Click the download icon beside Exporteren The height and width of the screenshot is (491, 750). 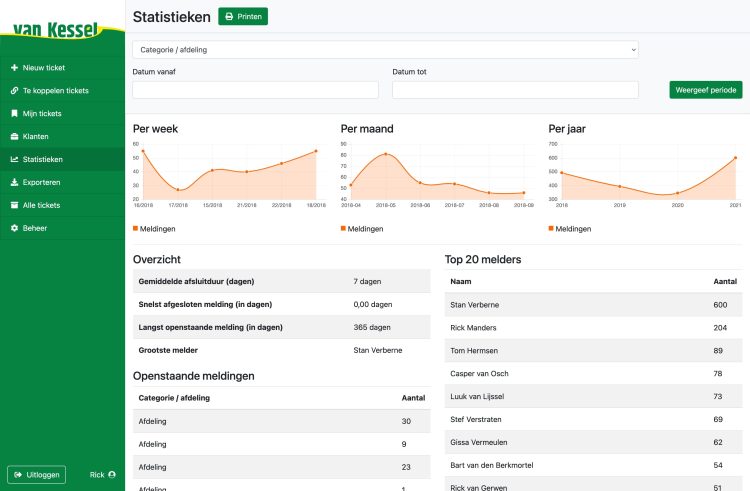[14, 183]
